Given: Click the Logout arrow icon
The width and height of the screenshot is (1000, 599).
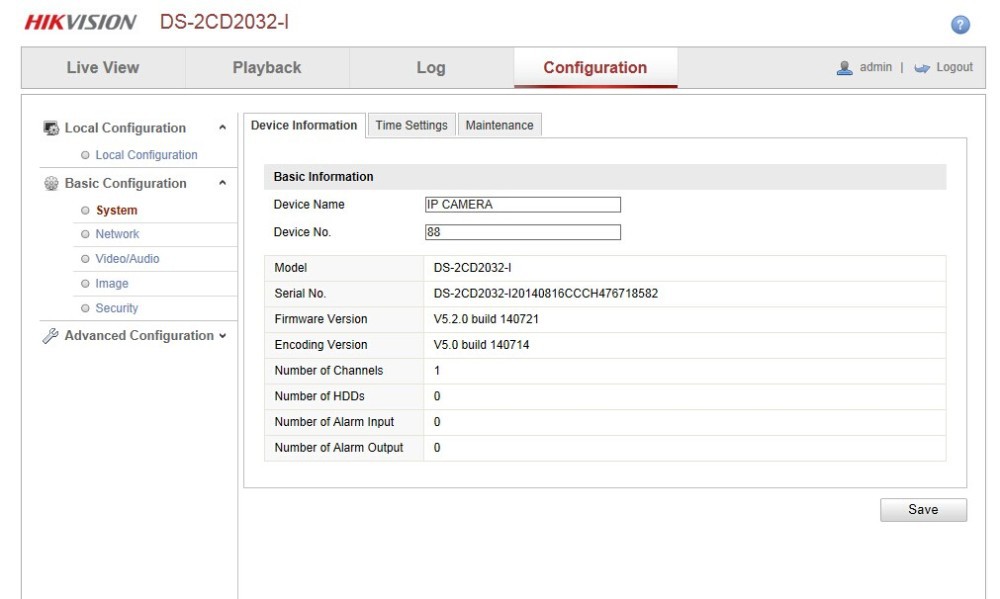Looking at the screenshot, I should tap(921, 68).
